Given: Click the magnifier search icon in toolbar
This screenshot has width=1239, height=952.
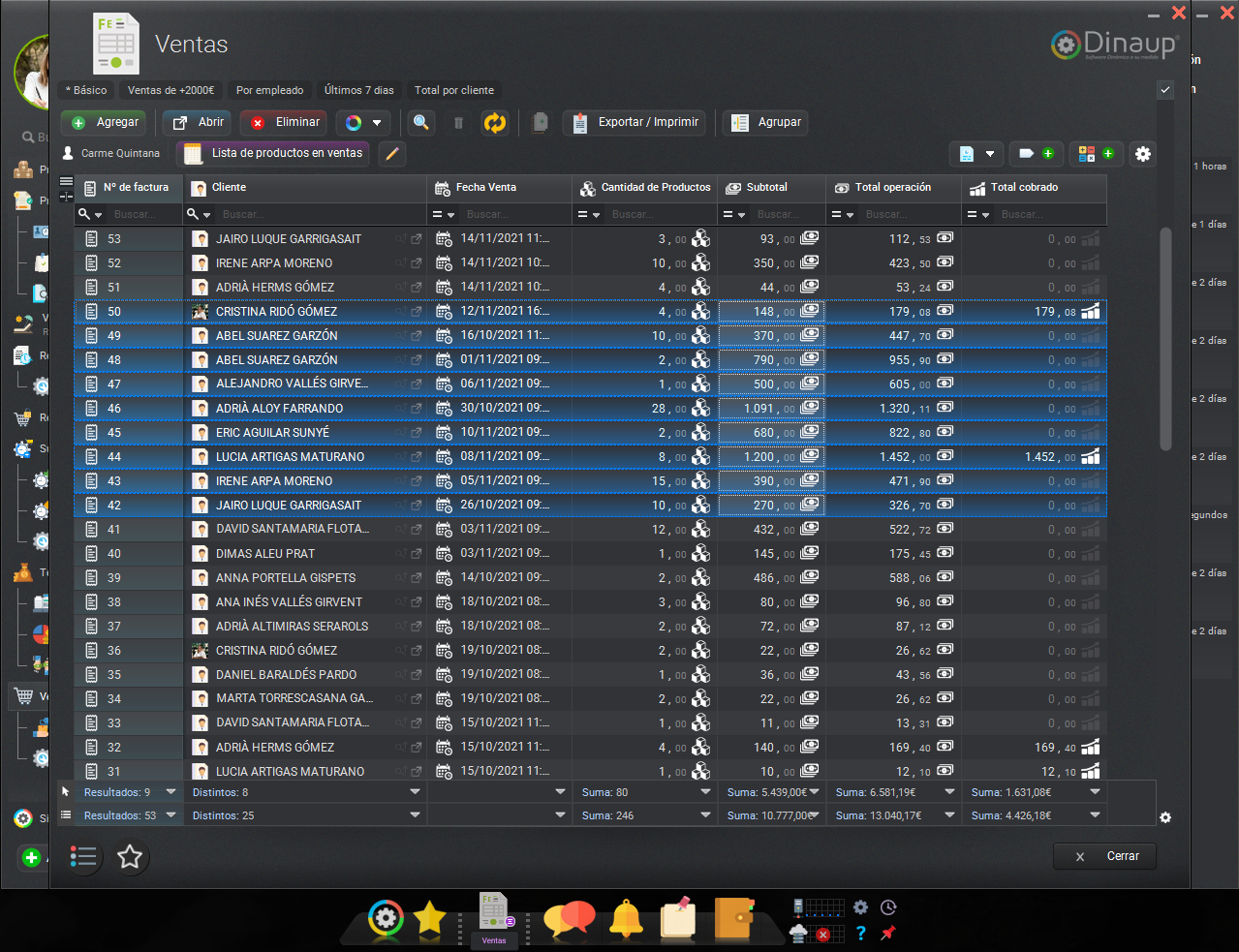Looking at the screenshot, I should (421, 122).
